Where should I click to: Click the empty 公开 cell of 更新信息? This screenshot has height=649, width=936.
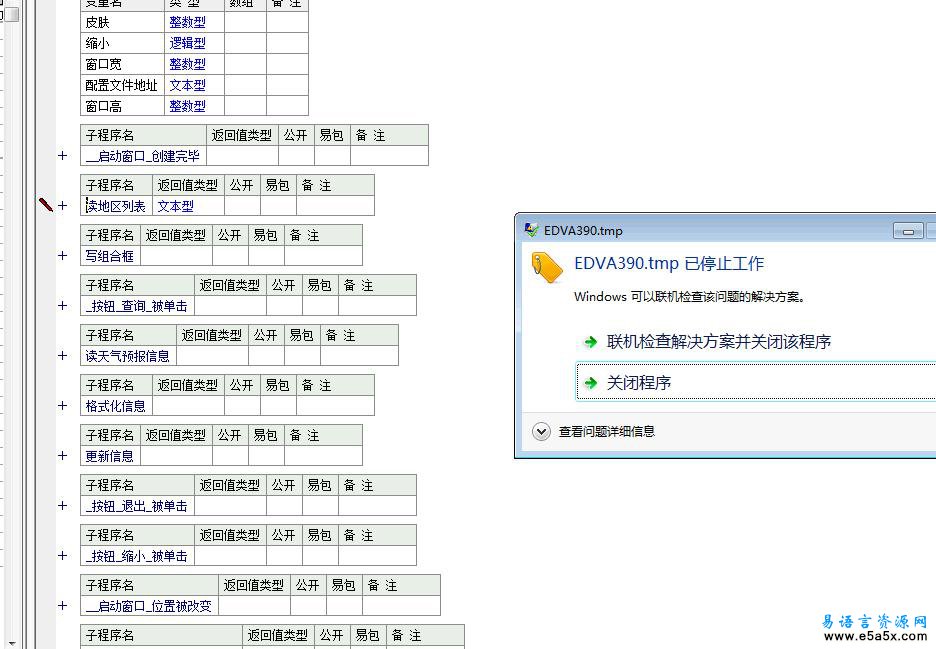230,456
